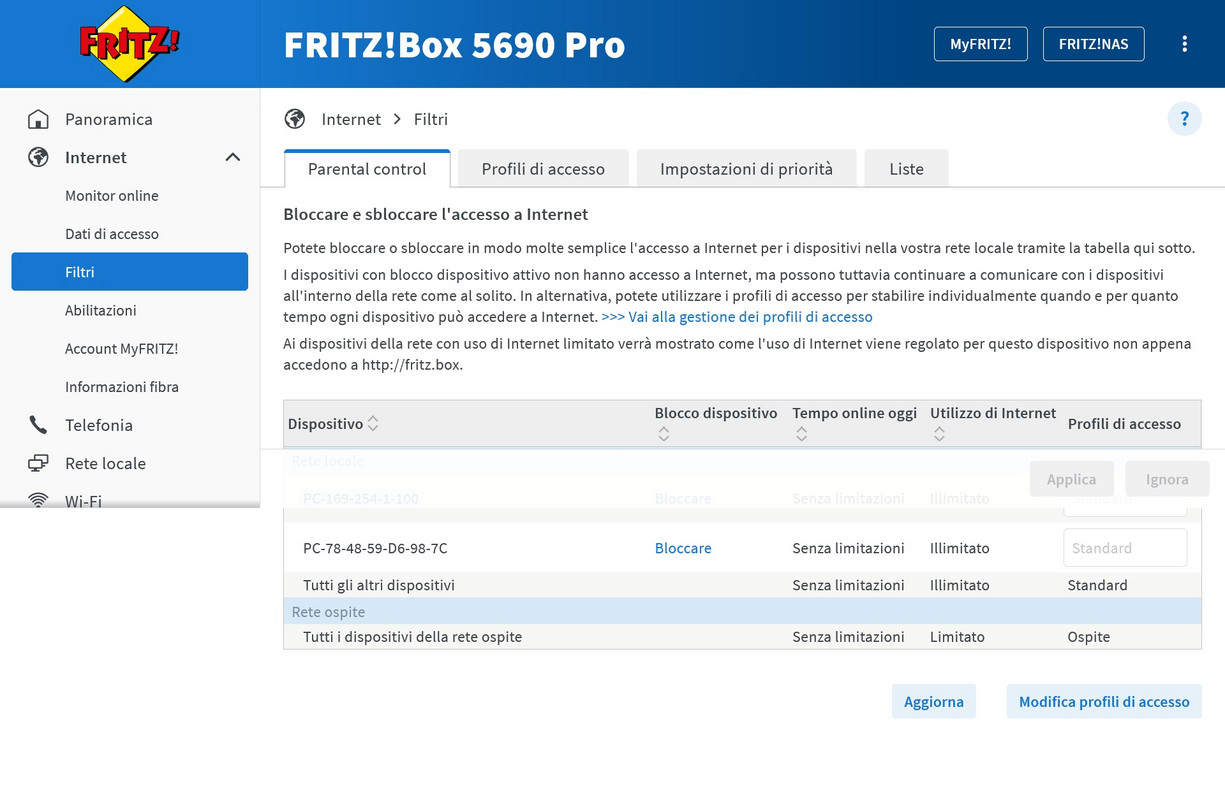Open the three-dot options menu
This screenshot has height=800, width=1225.
tap(1184, 44)
